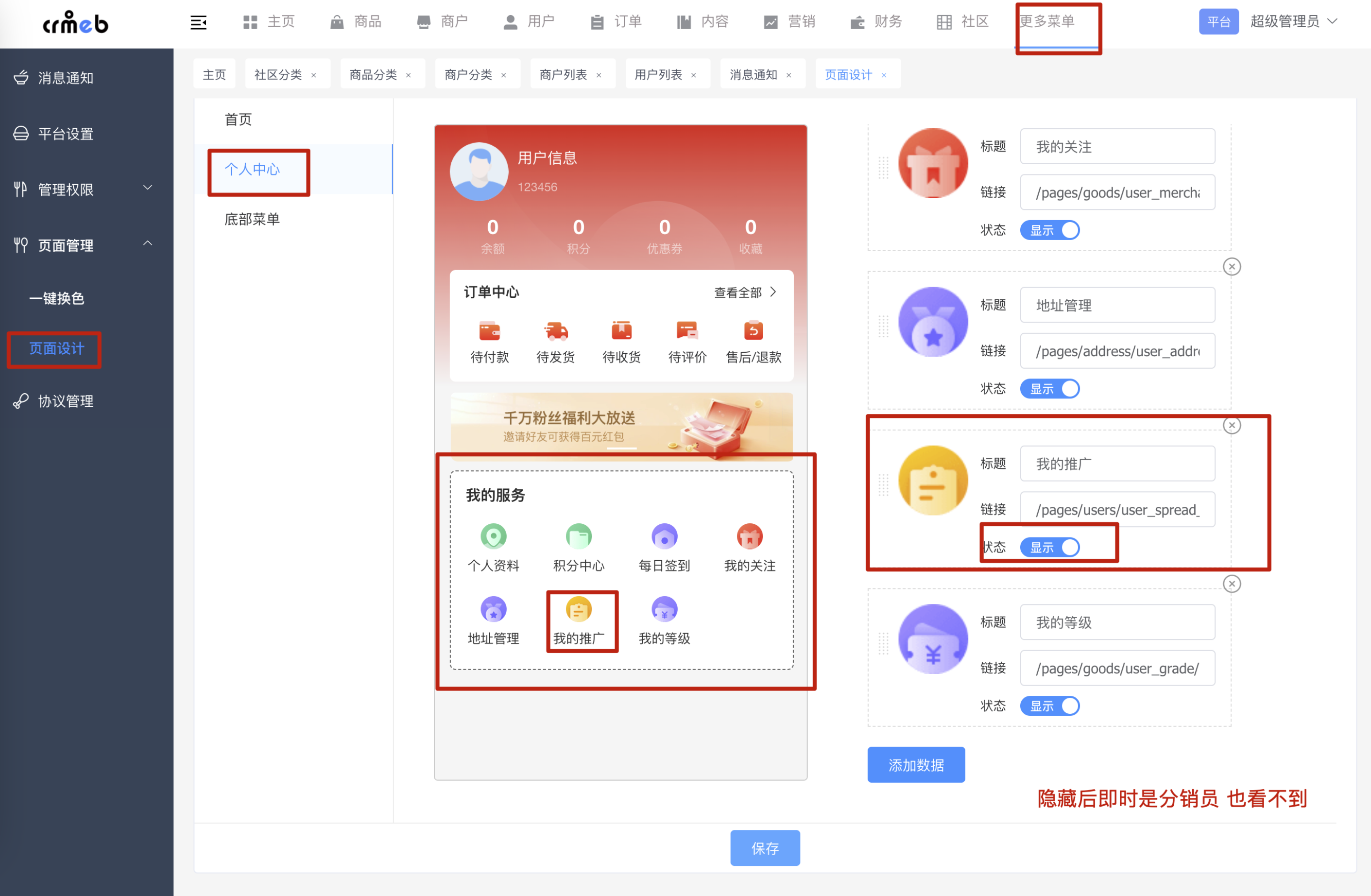Grab the 我的推广 drag handle
Screen dimensions: 1371x896
(883, 484)
